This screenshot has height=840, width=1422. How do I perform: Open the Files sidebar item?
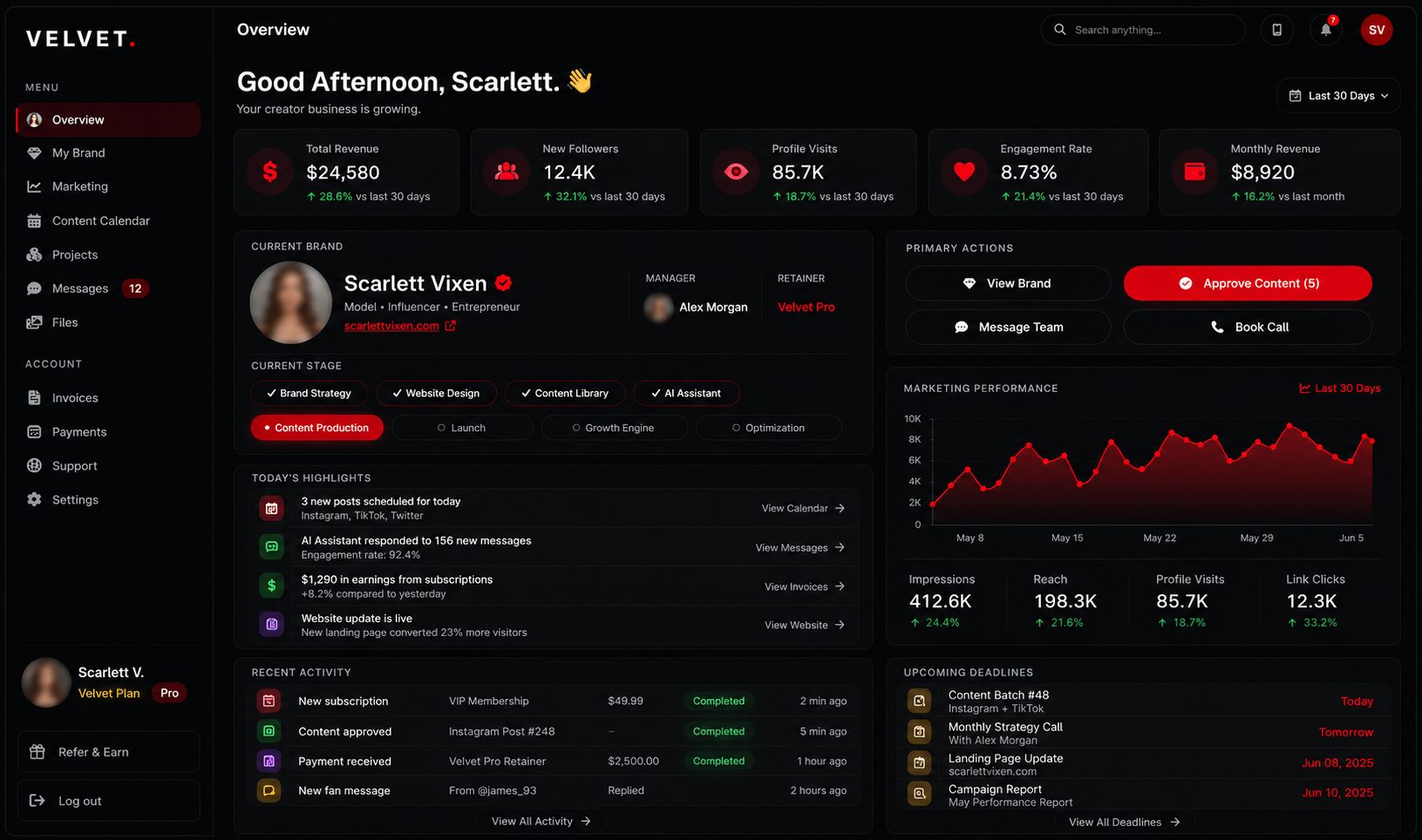[108, 322]
